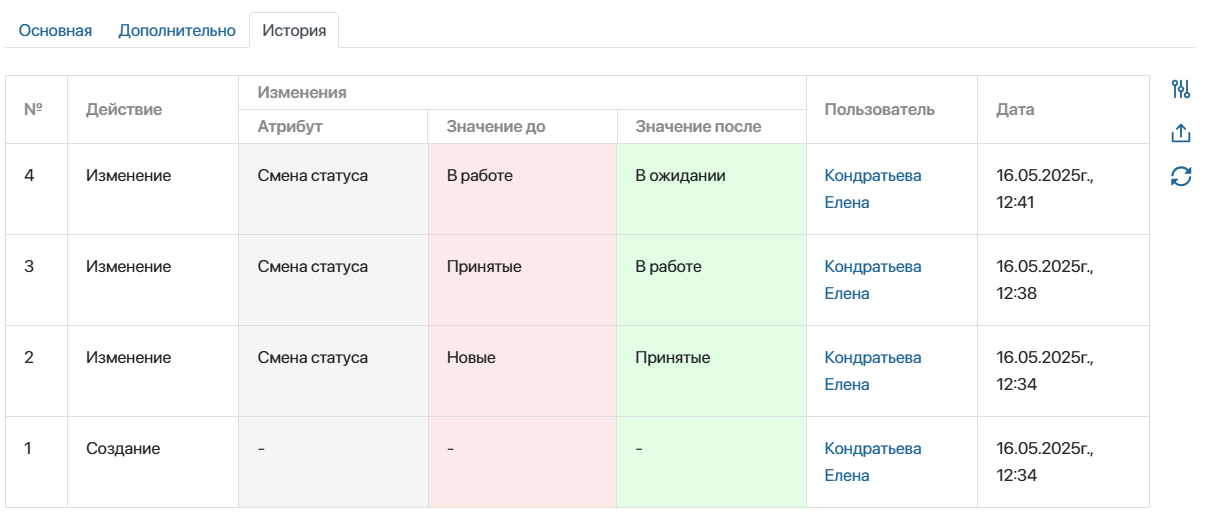Click the Значение после column header

[x=698, y=127]
